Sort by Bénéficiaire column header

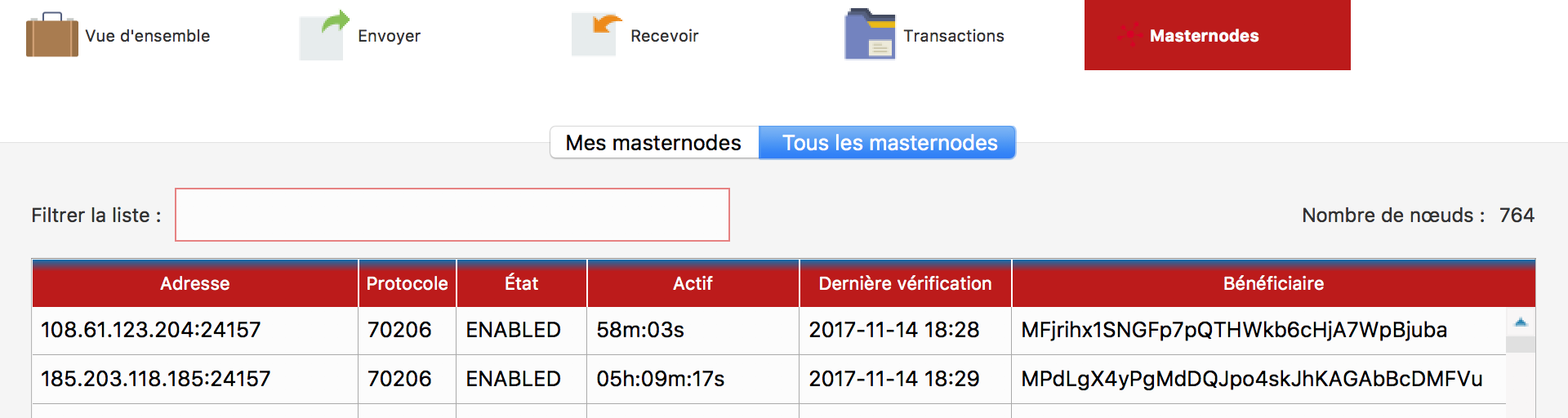[x=1274, y=283]
